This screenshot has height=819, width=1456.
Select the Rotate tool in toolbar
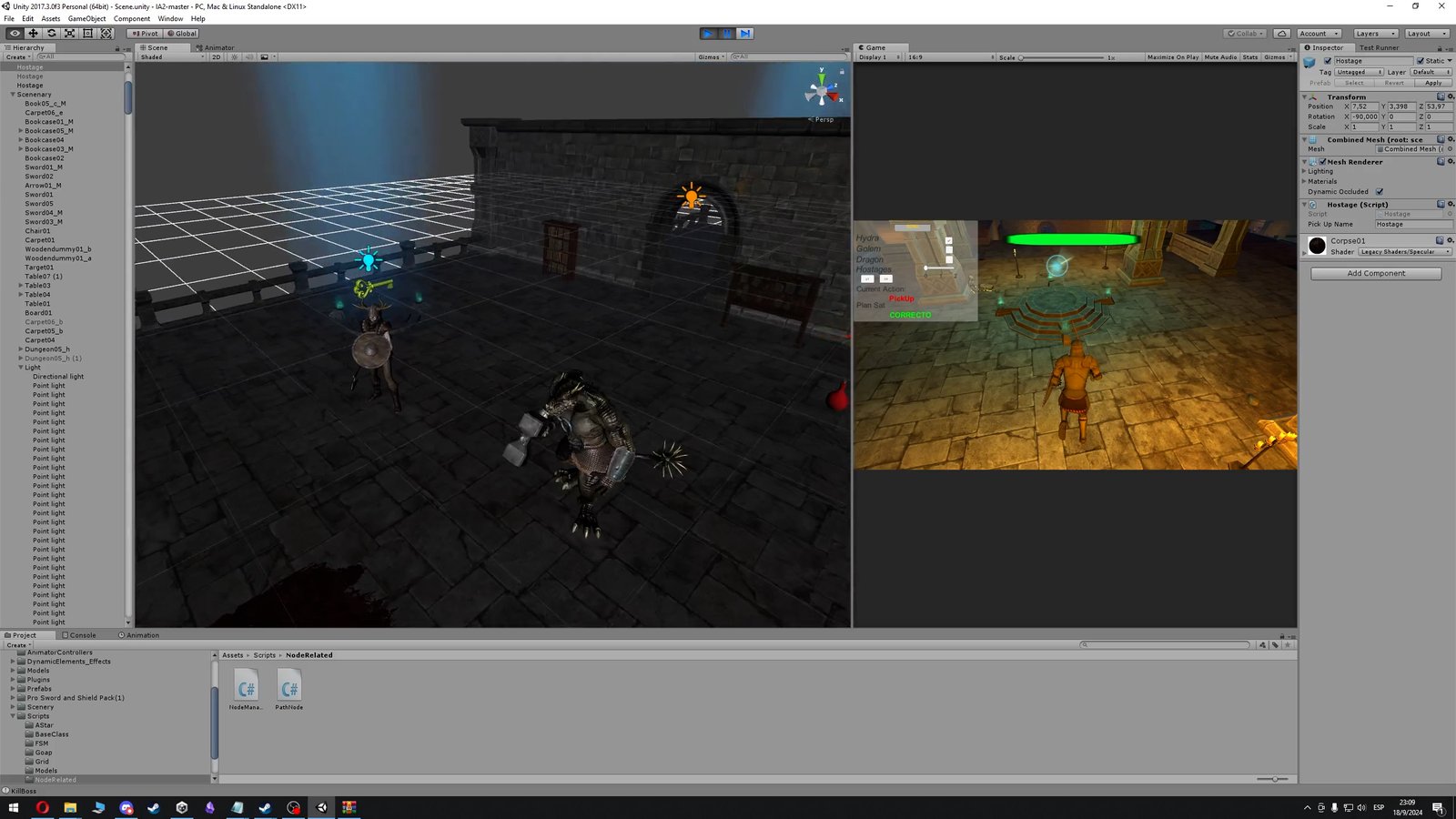tap(51, 34)
